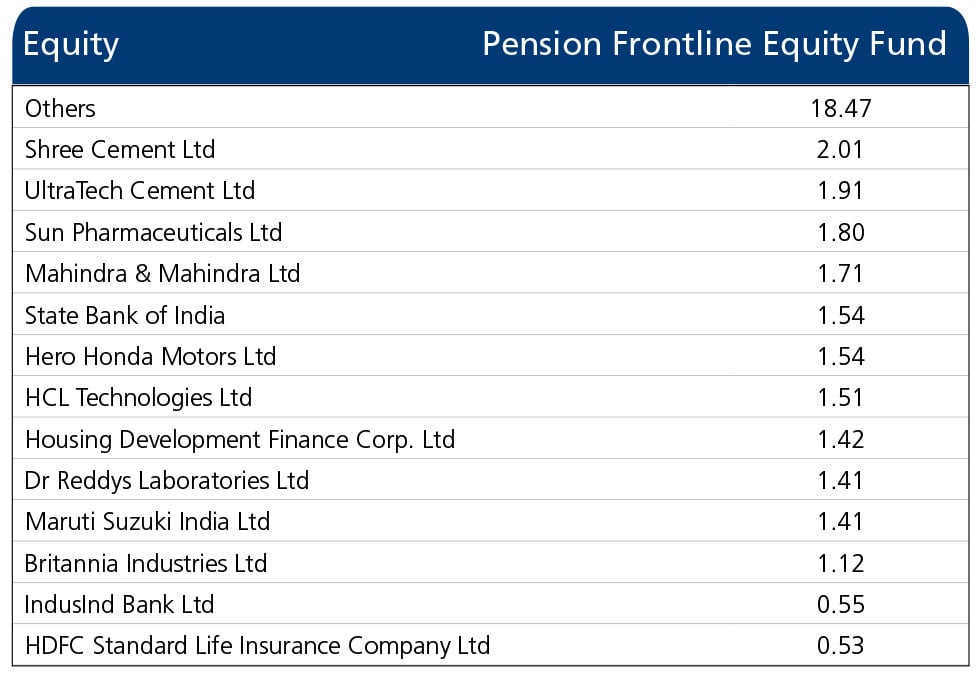
Task: Click HDFC Standard Life Insurance Company Ltd
Action: 257,646
